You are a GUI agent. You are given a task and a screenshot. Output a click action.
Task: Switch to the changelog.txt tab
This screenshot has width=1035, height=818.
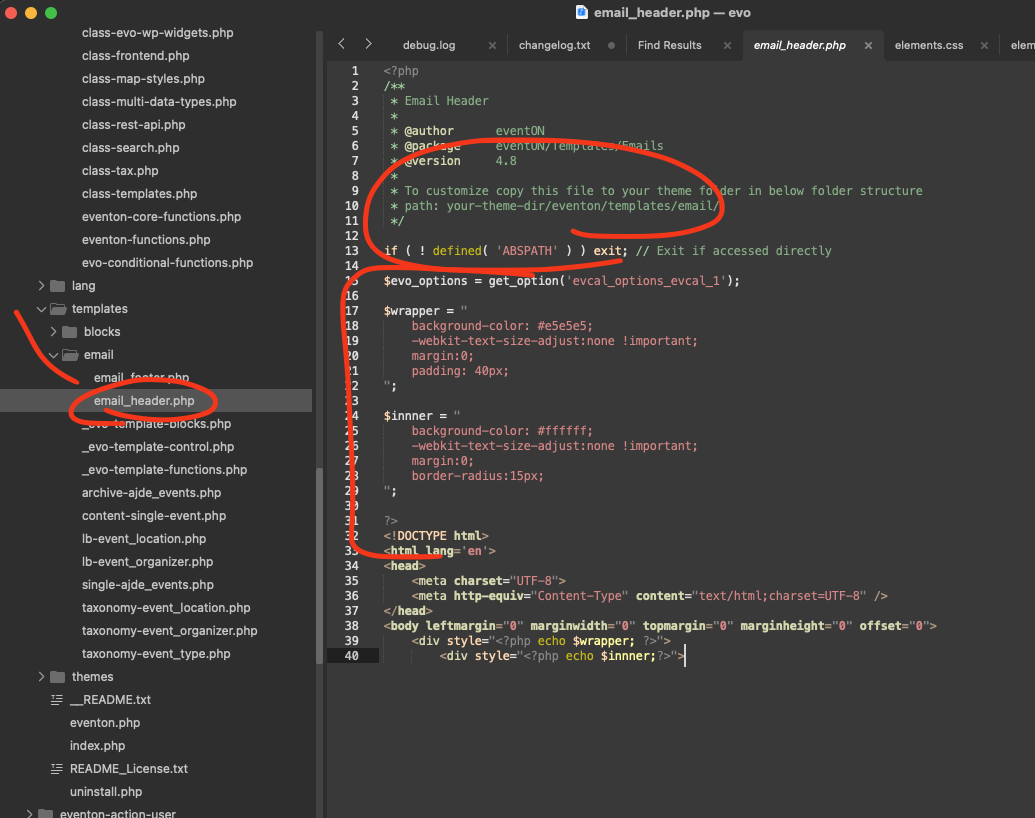pos(554,46)
